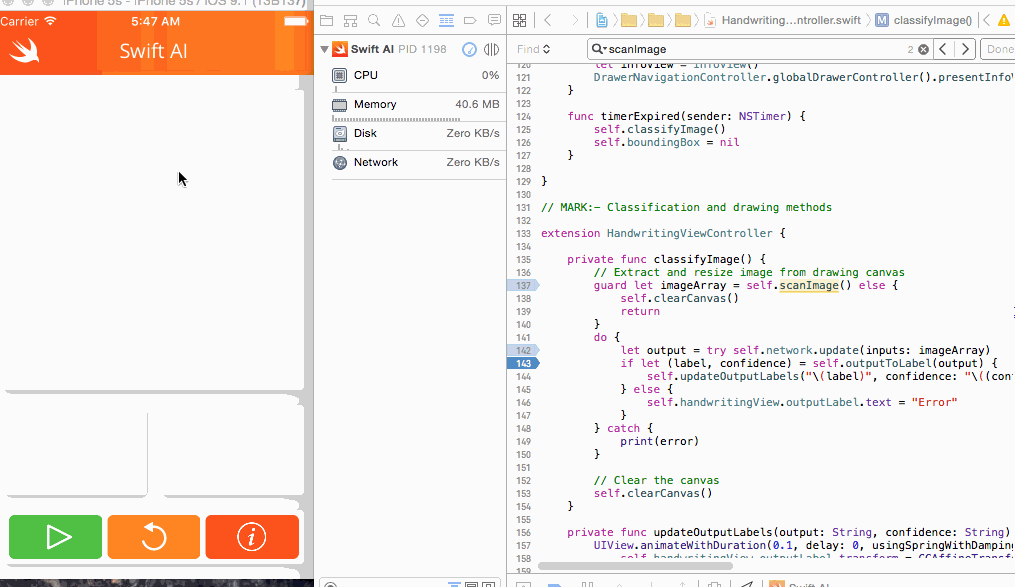This screenshot has height=587, width=1015.
Task: Click "print(error)" on line 149
Action: tap(660, 441)
